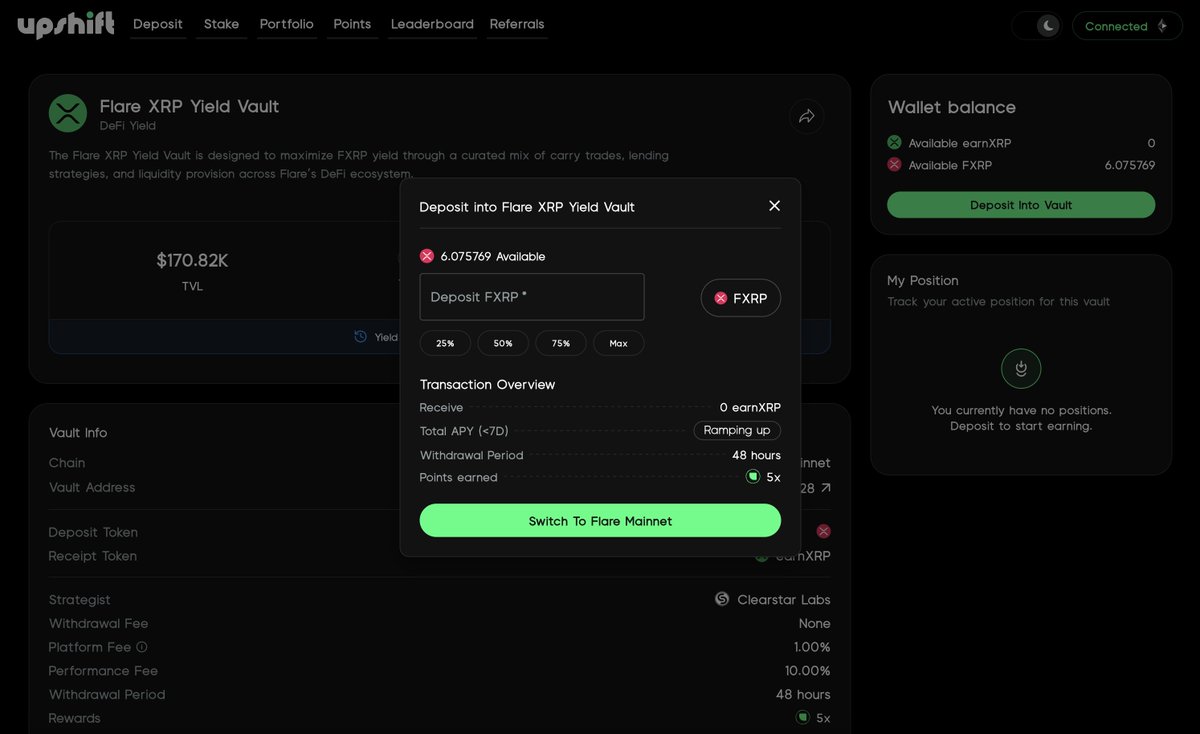Click the Platform Fee info icon

(x=142, y=647)
